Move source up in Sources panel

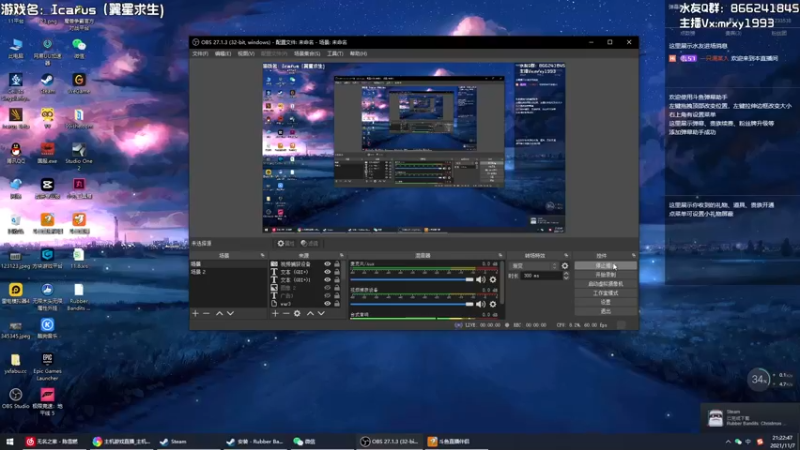click(x=310, y=313)
